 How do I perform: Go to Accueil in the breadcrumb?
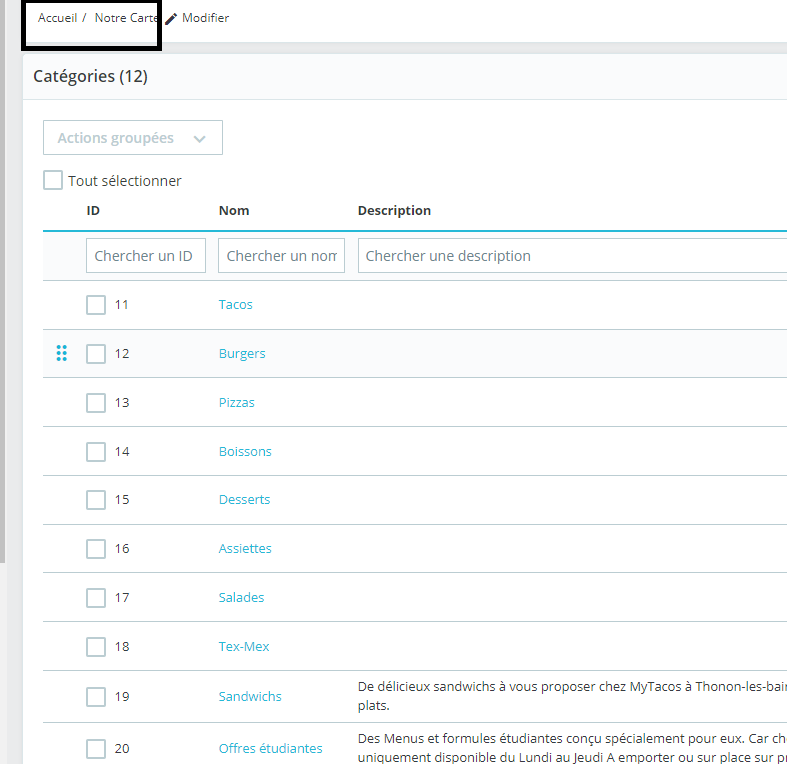pos(57,18)
